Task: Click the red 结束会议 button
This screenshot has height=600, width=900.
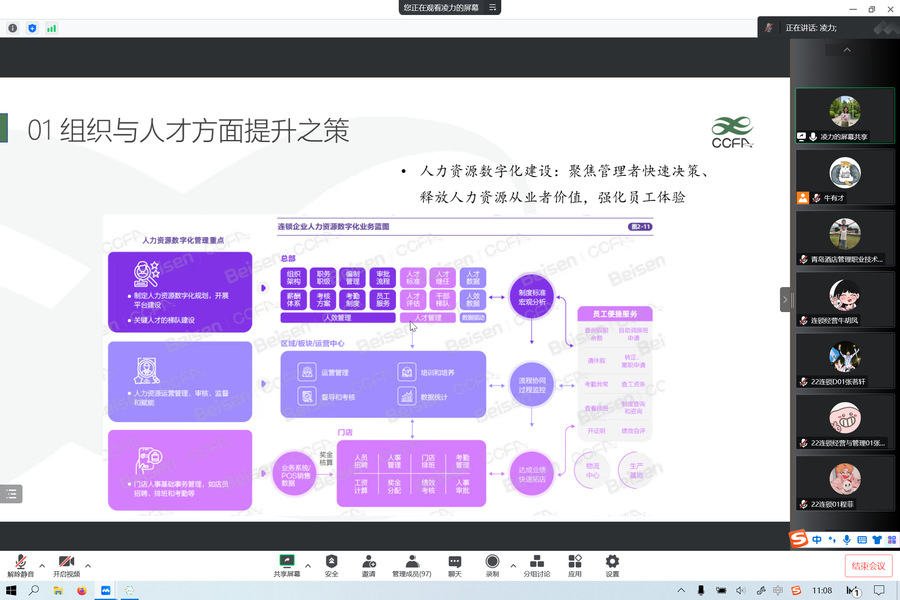Action: click(868, 566)
